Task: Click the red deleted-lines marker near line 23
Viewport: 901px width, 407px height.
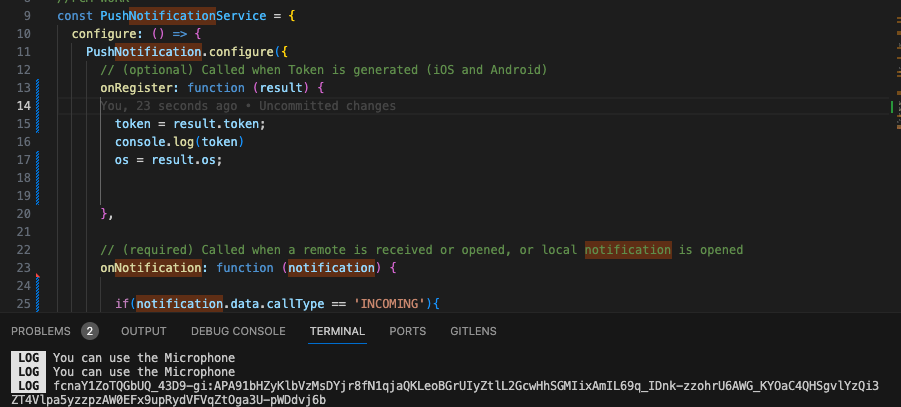Action: click(37, 275)
